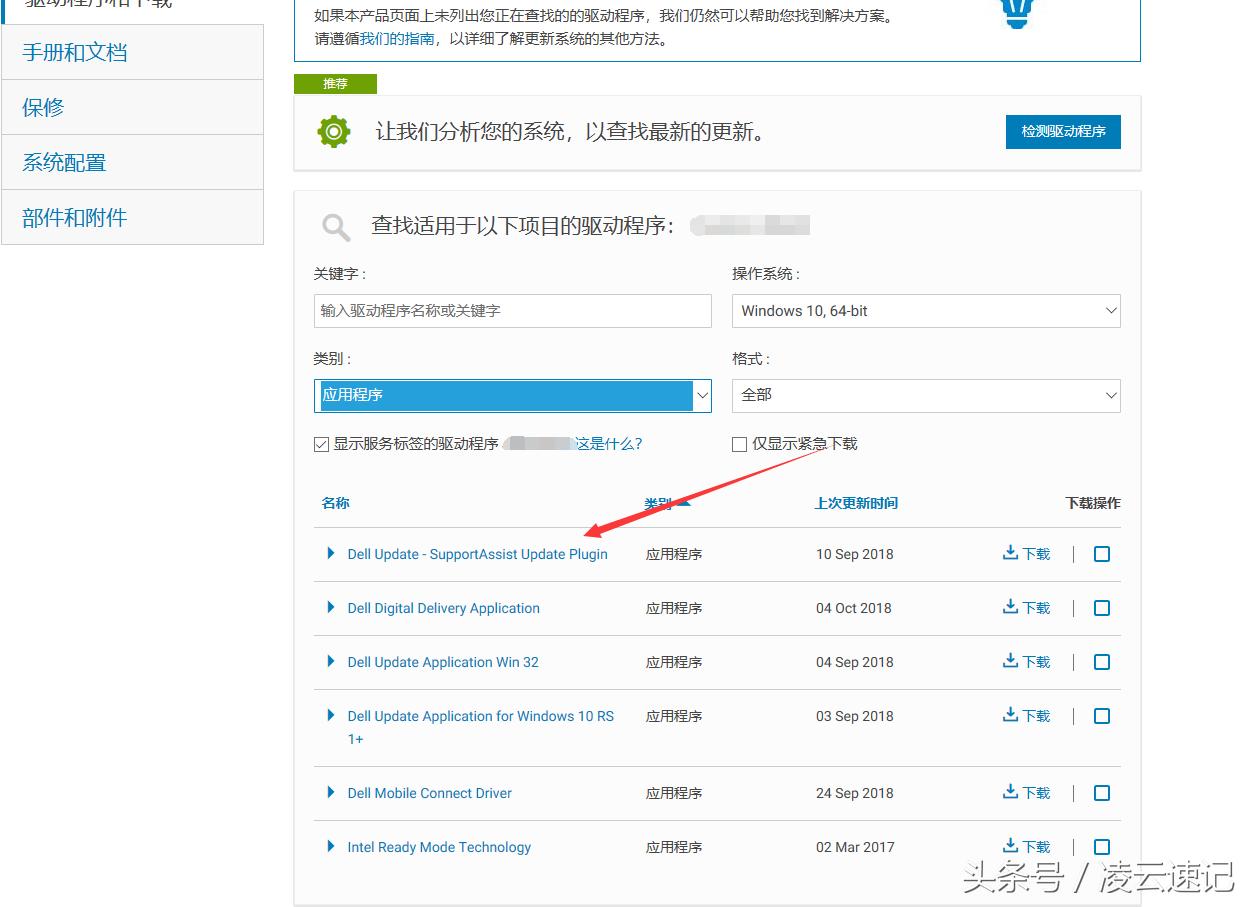Open the 类别 dropdown showing 应用程序
The image size is (1256, 907).
click(x=512, y=395)
